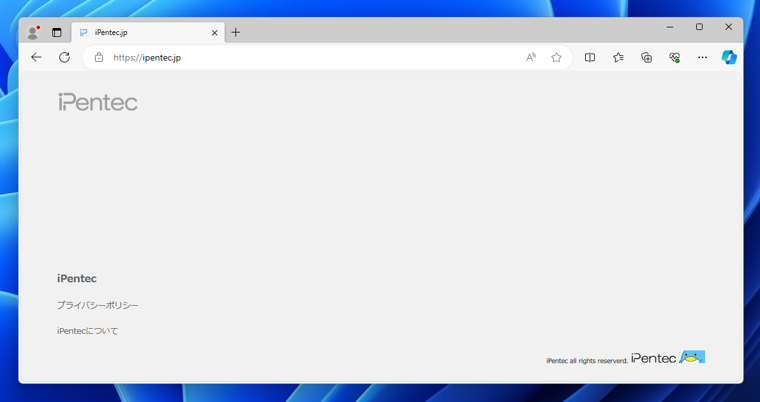This screenshot has width=760, height=402.
Task: Open Collections panel
Action: point(646,57)
